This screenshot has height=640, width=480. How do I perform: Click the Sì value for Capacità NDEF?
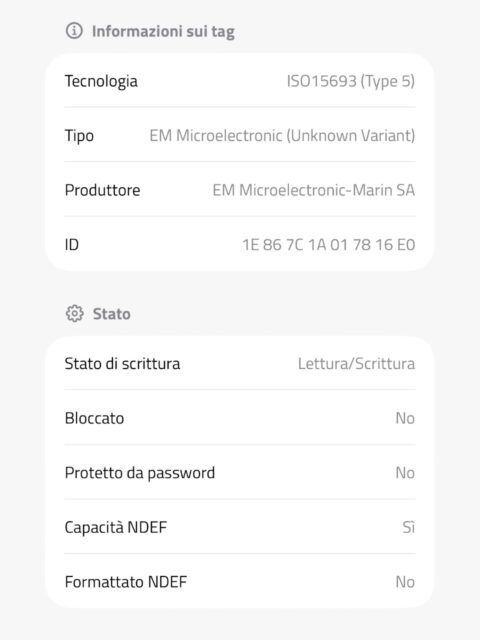[x=409, y=527]
